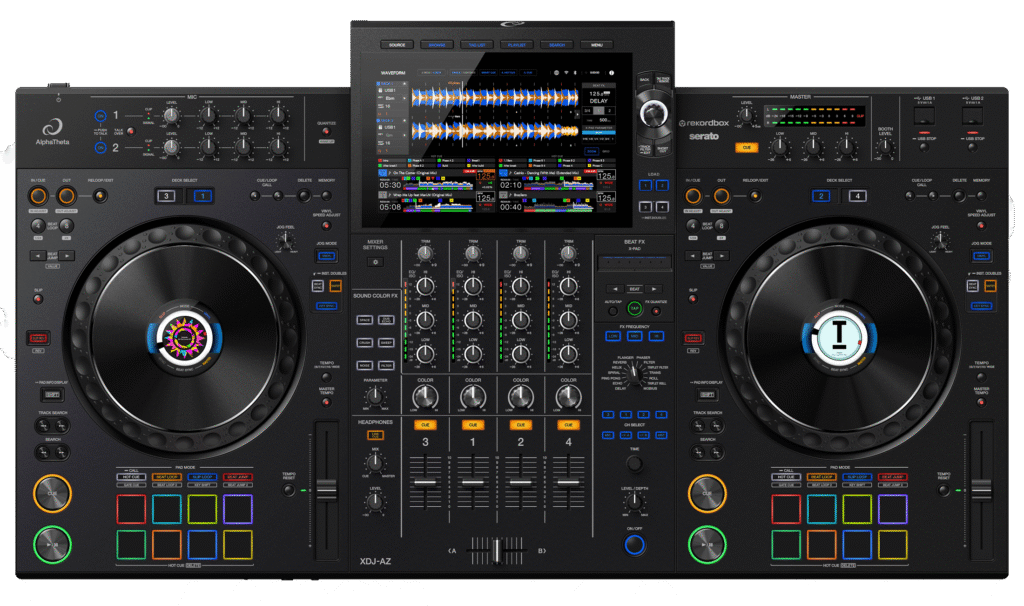Screen dimensions: 1024x606
Task: Select deck 3 on left Deck Select
Action: tap(168, 196)
